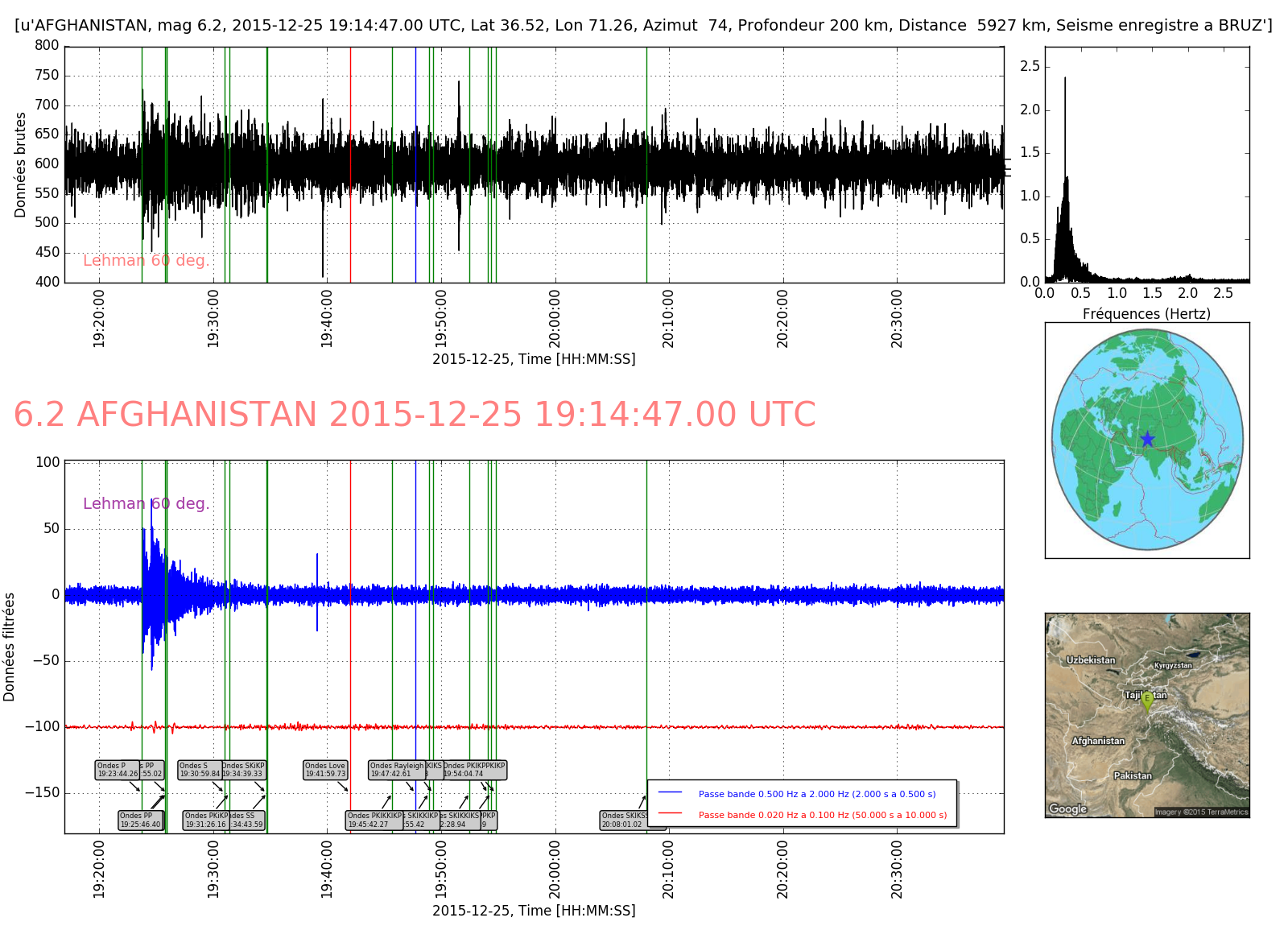Click the Uzbekistan label on satellite map
1288x926 pixels.
[x=1091, y=659]
